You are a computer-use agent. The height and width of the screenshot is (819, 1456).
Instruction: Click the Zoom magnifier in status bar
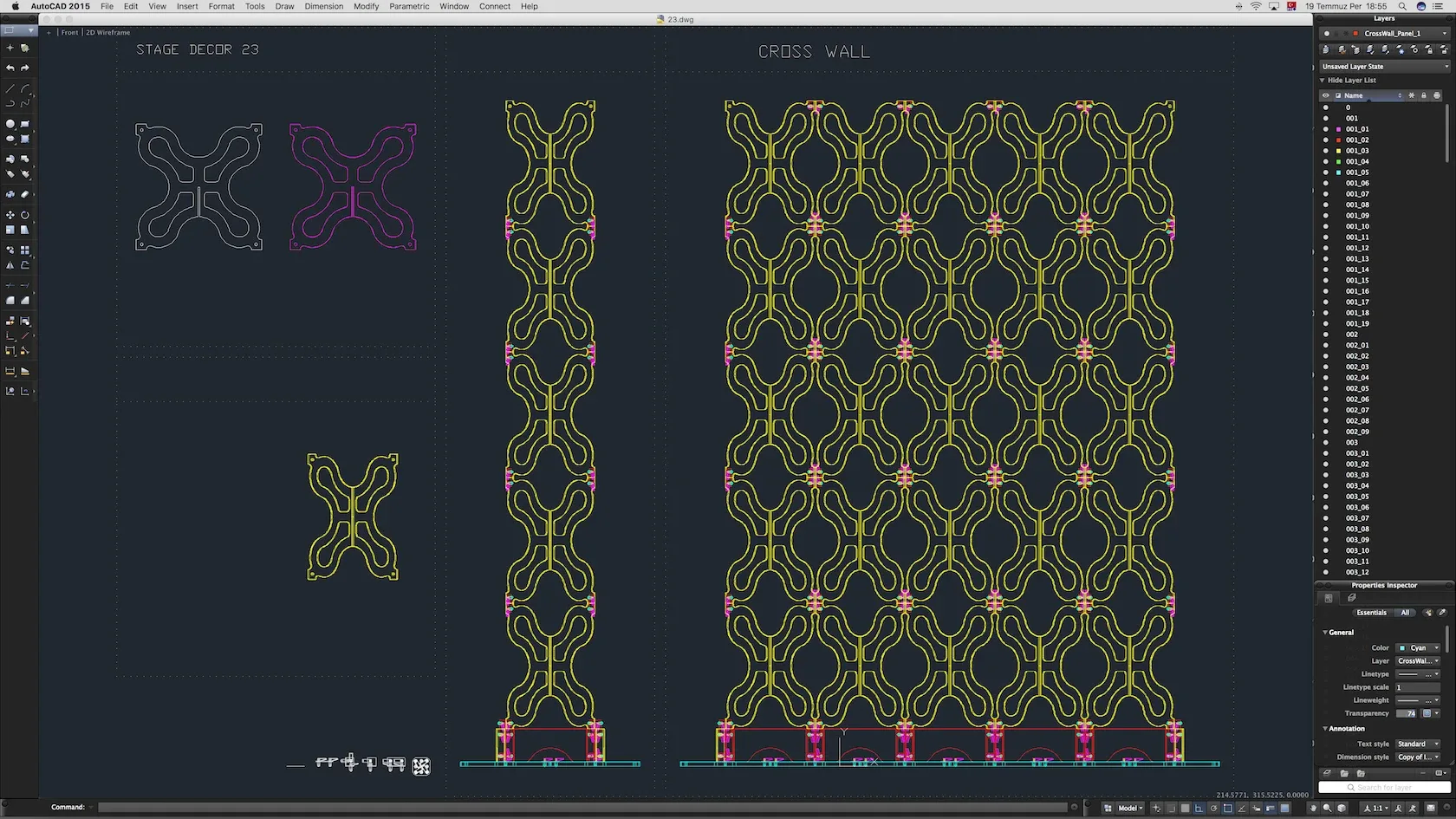point(1327,808)
